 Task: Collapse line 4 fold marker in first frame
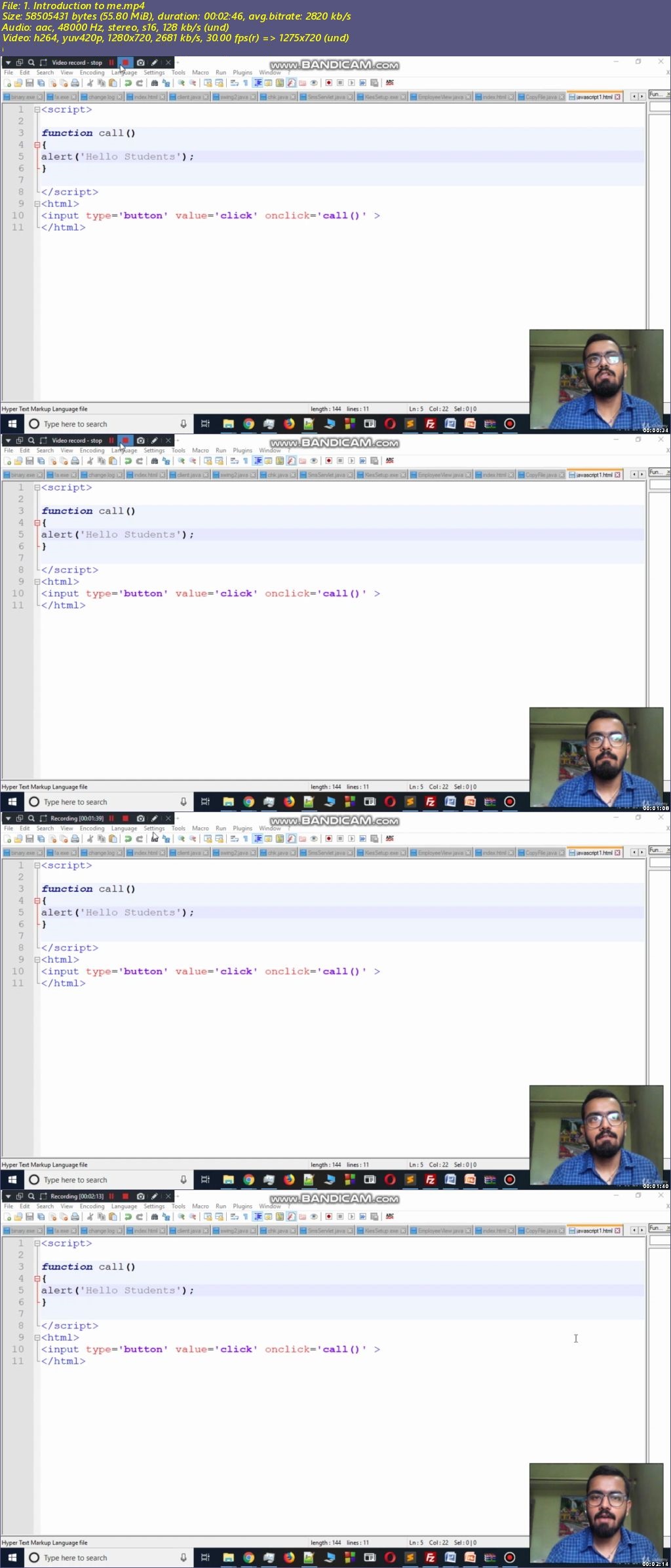37,145
